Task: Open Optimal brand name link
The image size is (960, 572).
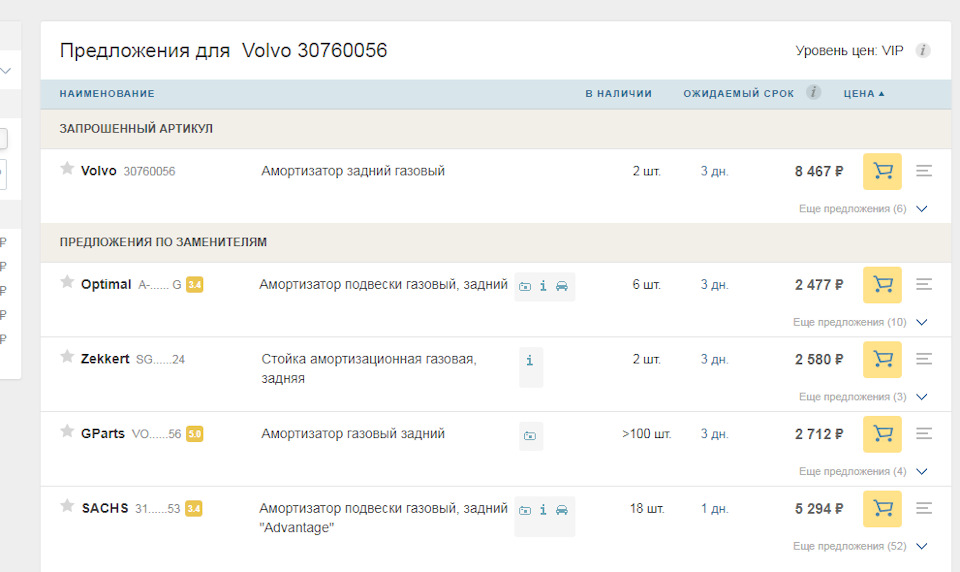Action: (x=106, y=284)
